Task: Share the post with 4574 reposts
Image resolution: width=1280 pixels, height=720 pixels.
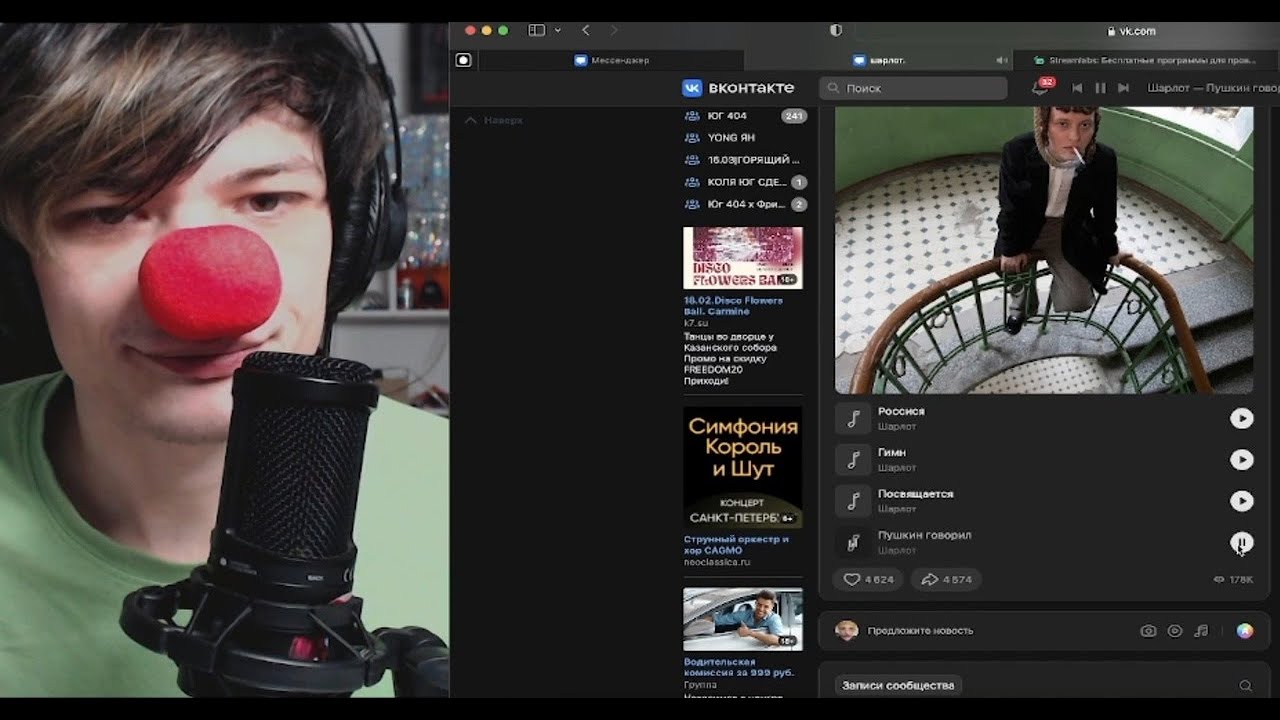Action: [x=946, y=579]
